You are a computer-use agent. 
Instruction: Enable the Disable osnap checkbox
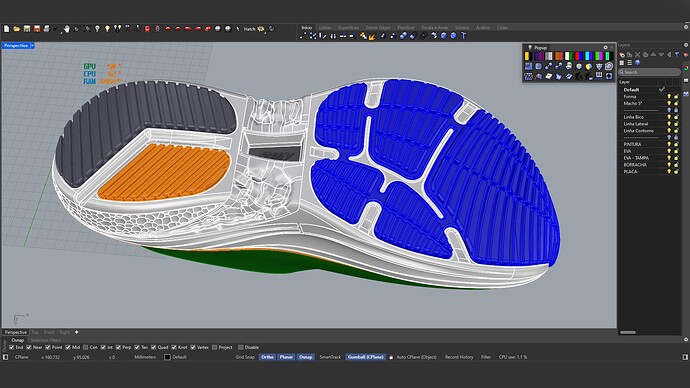tap(241, 347)
